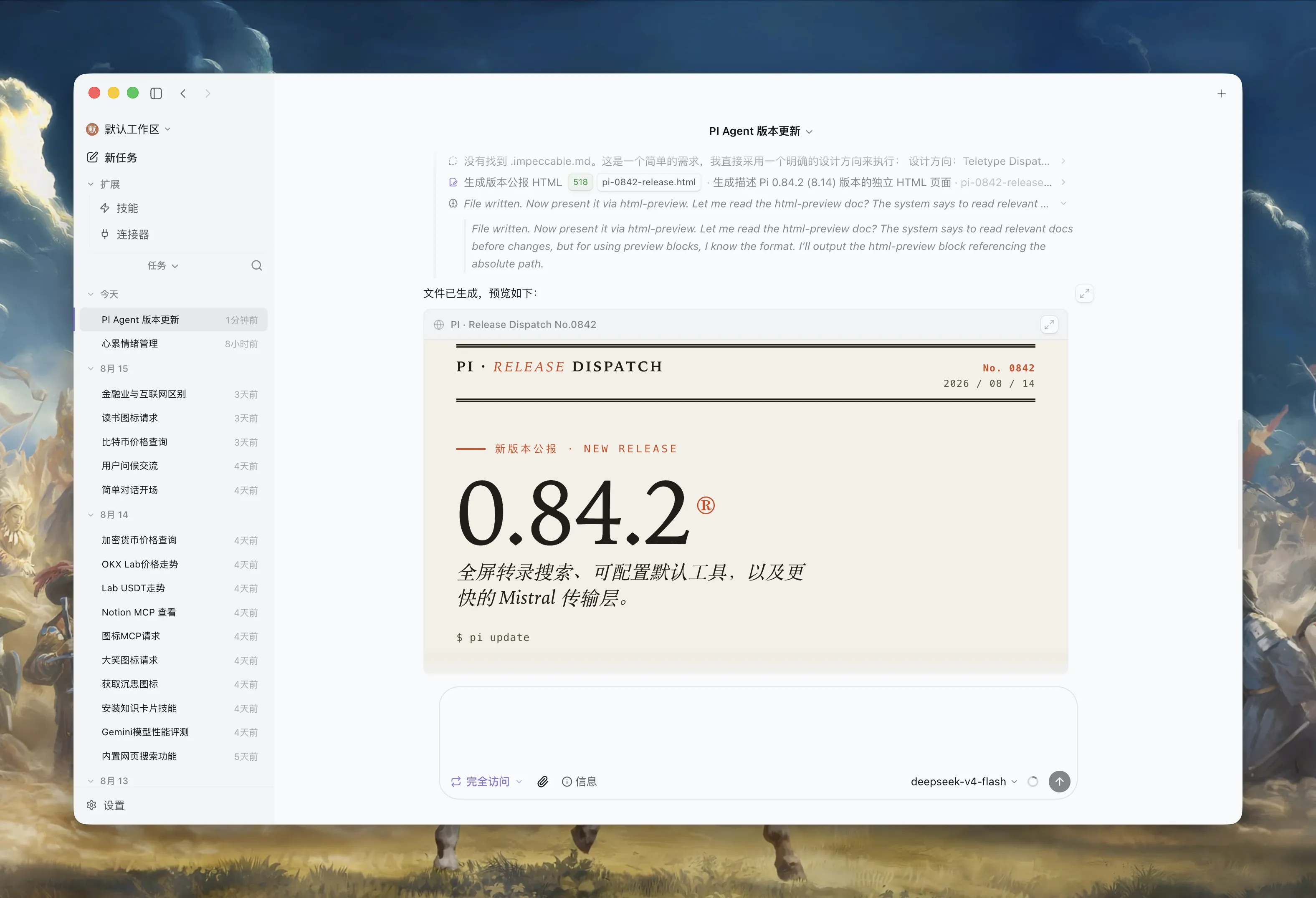Viewport: 1316px width, 898px height.
Task: Collapse the 扩展 section
Action: [91, 184]
